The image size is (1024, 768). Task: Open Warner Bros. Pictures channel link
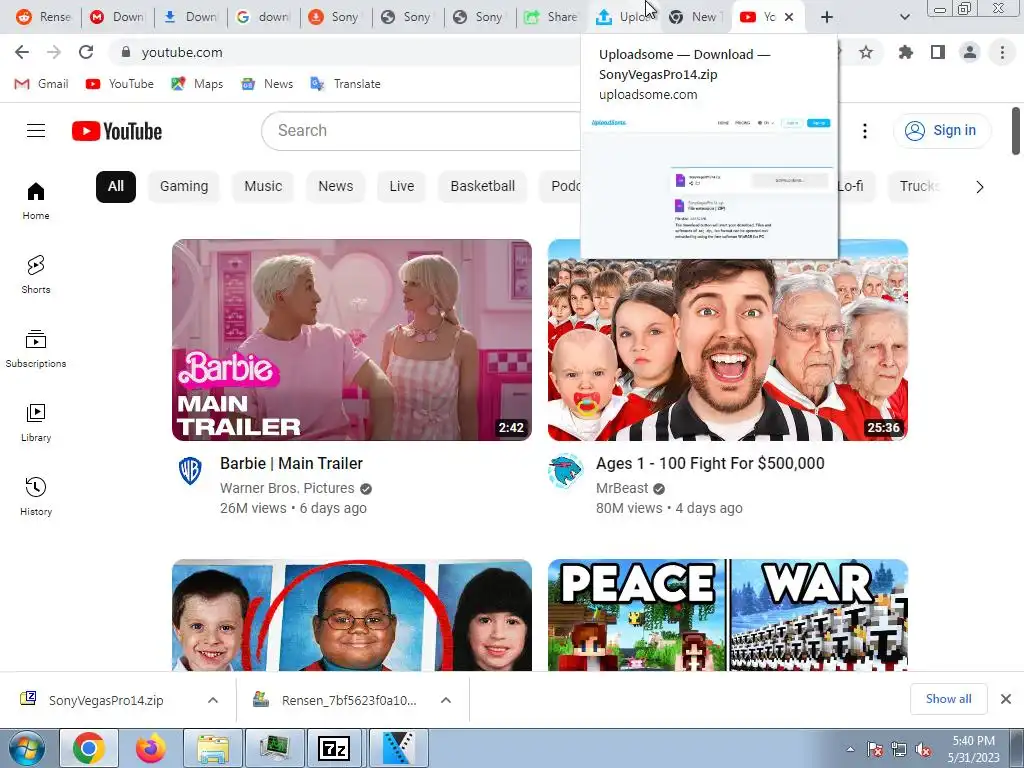287,488
